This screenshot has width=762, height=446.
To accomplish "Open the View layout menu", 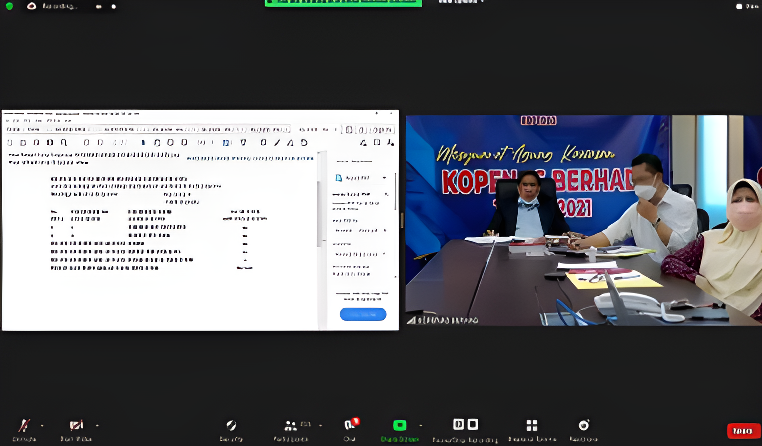I will pyautogui.click(x=744, y=6).
